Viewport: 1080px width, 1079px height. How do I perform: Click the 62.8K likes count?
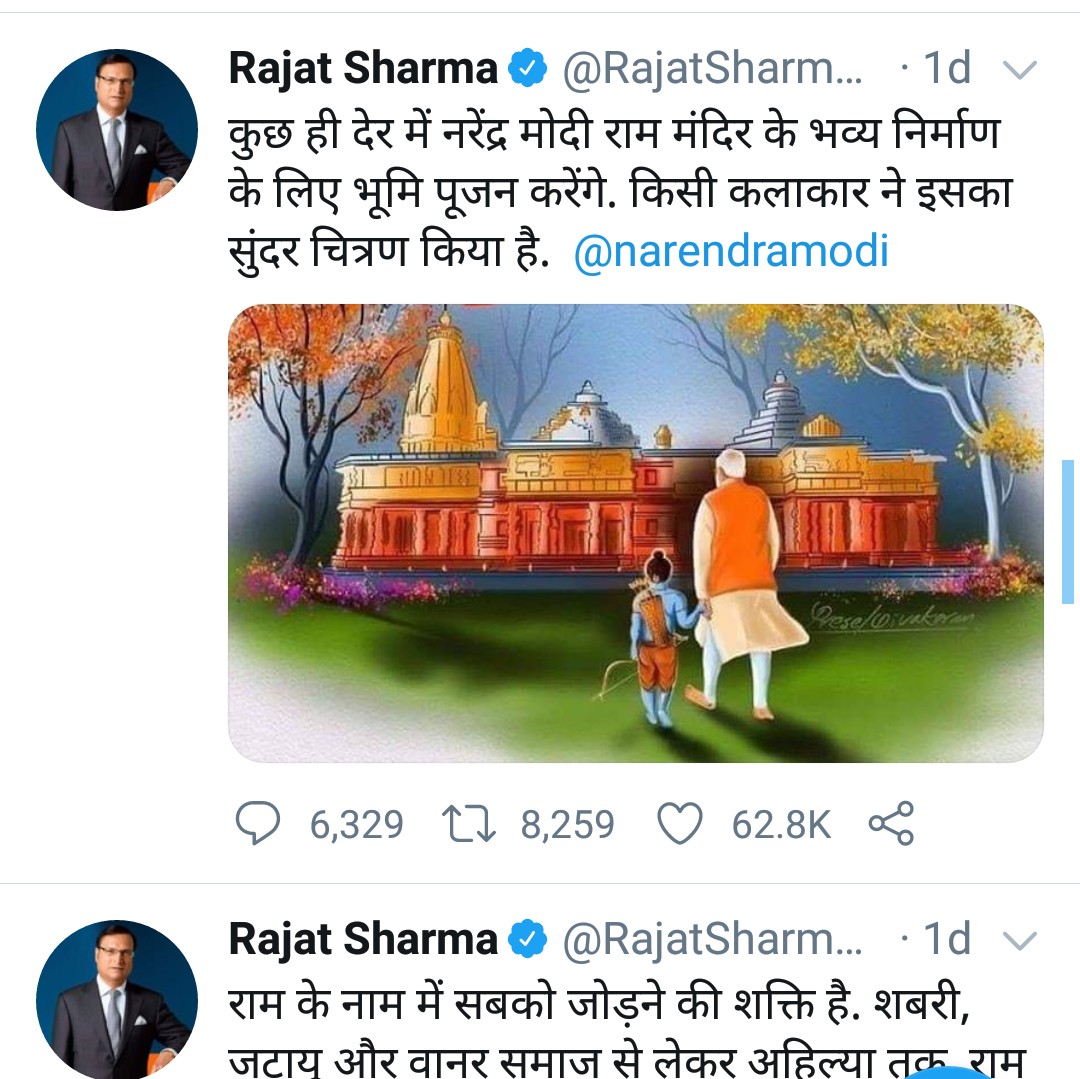coord(781,825)
